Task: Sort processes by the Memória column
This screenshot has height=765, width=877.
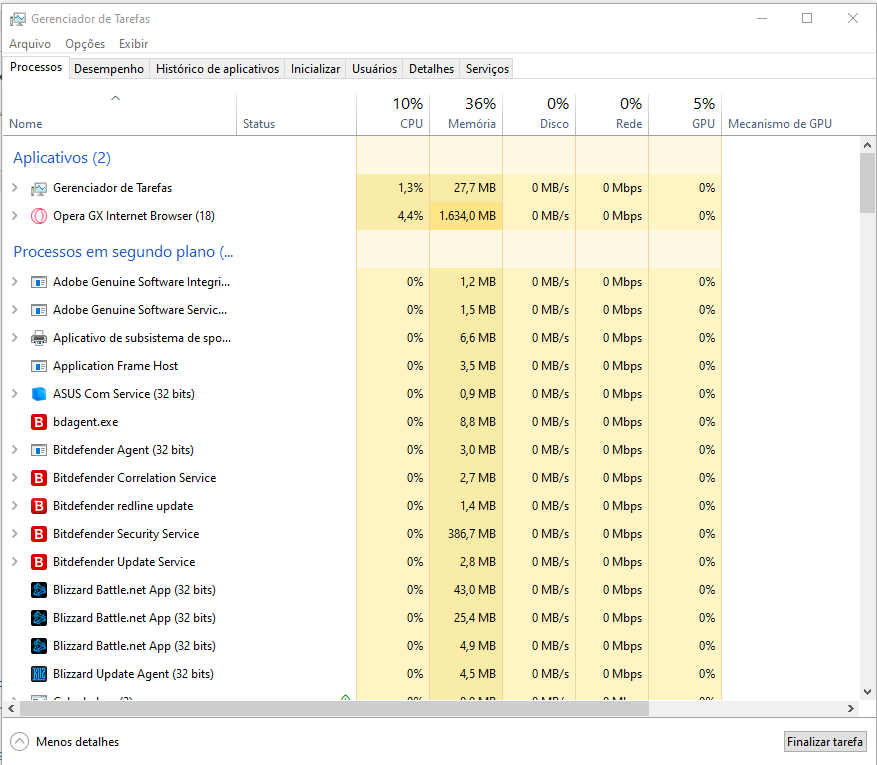Action: [466, 114]
